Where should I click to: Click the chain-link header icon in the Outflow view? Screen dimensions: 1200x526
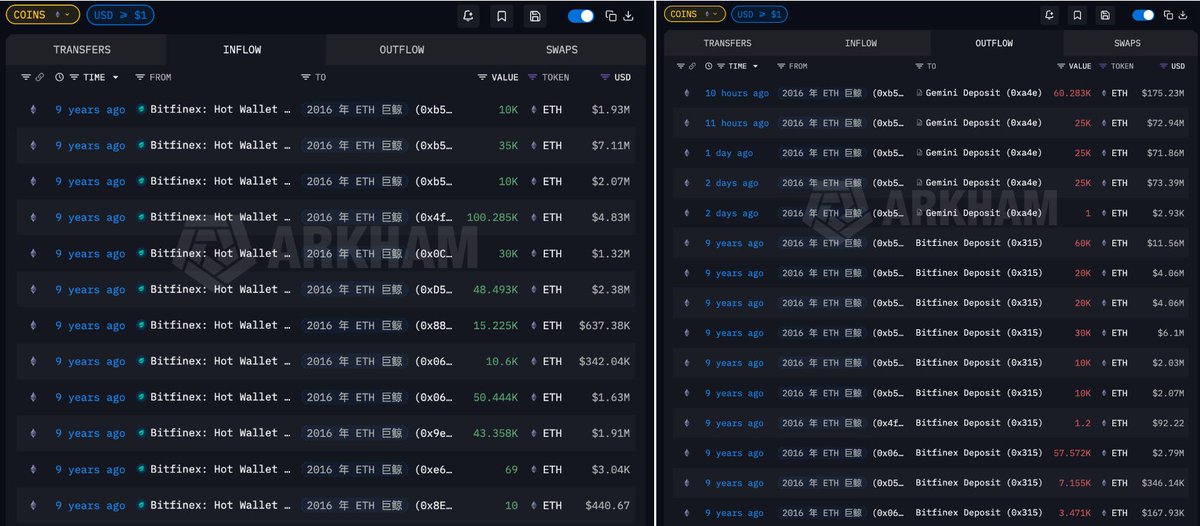694,66
